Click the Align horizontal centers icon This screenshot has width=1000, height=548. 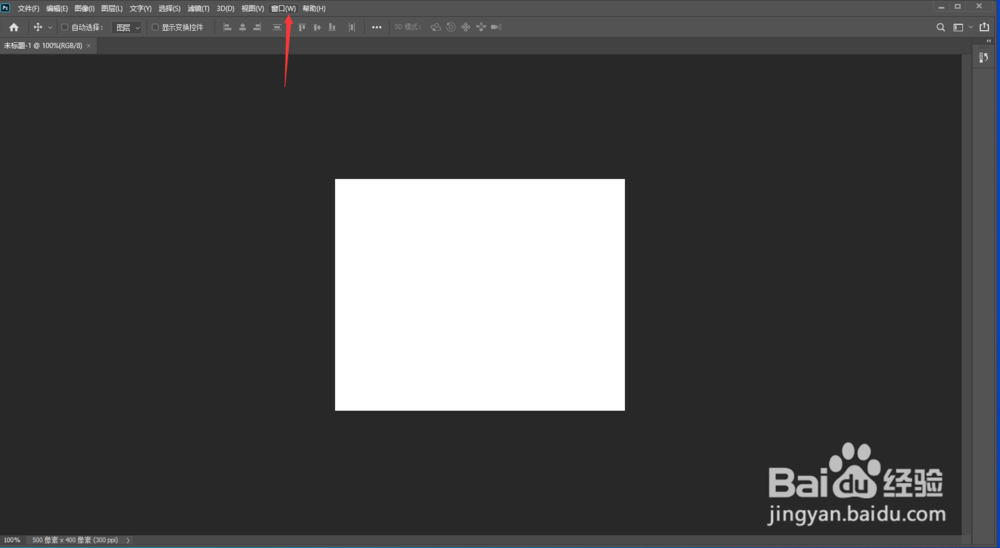point(242,27)
